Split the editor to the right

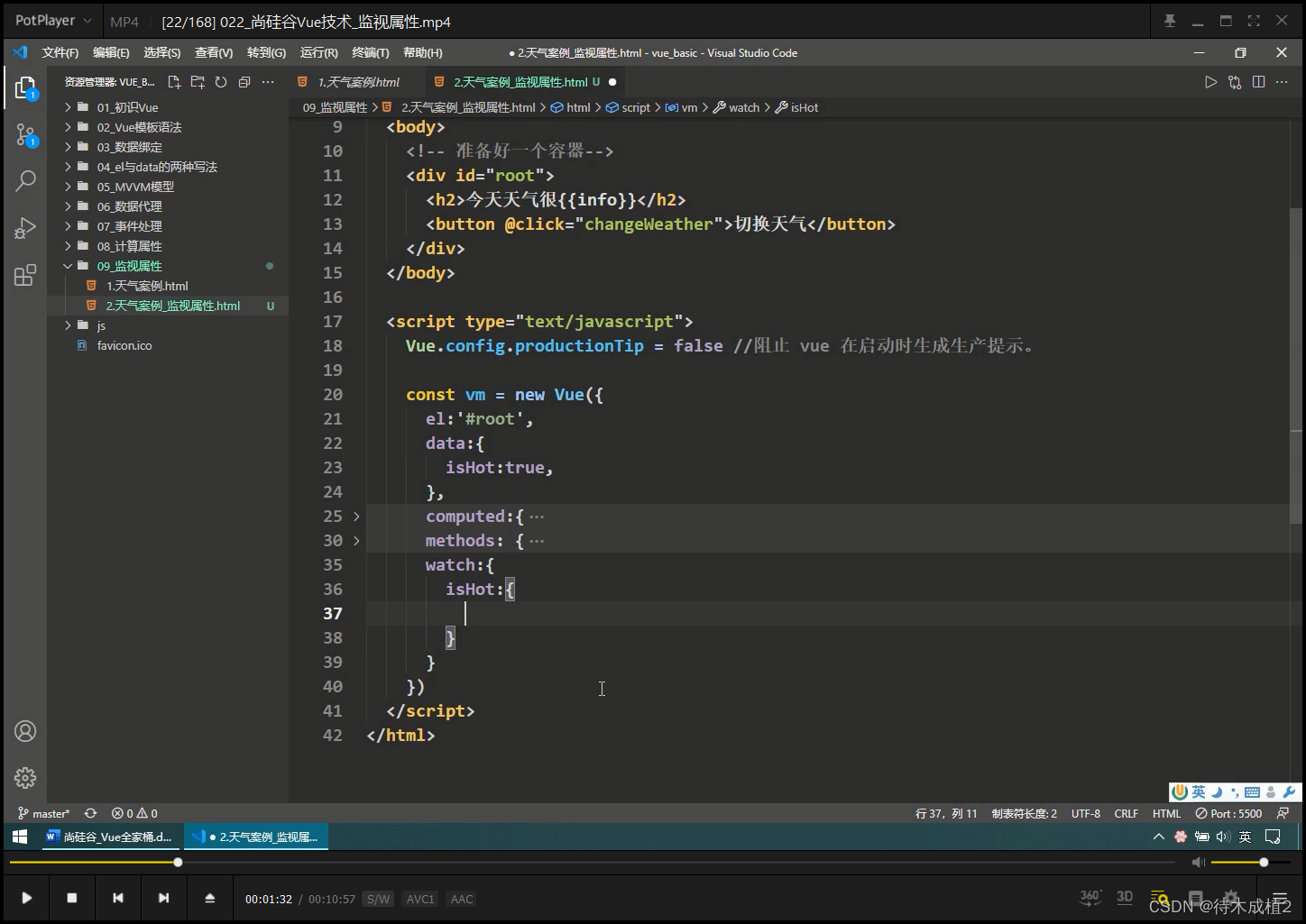coord(1259,82)
